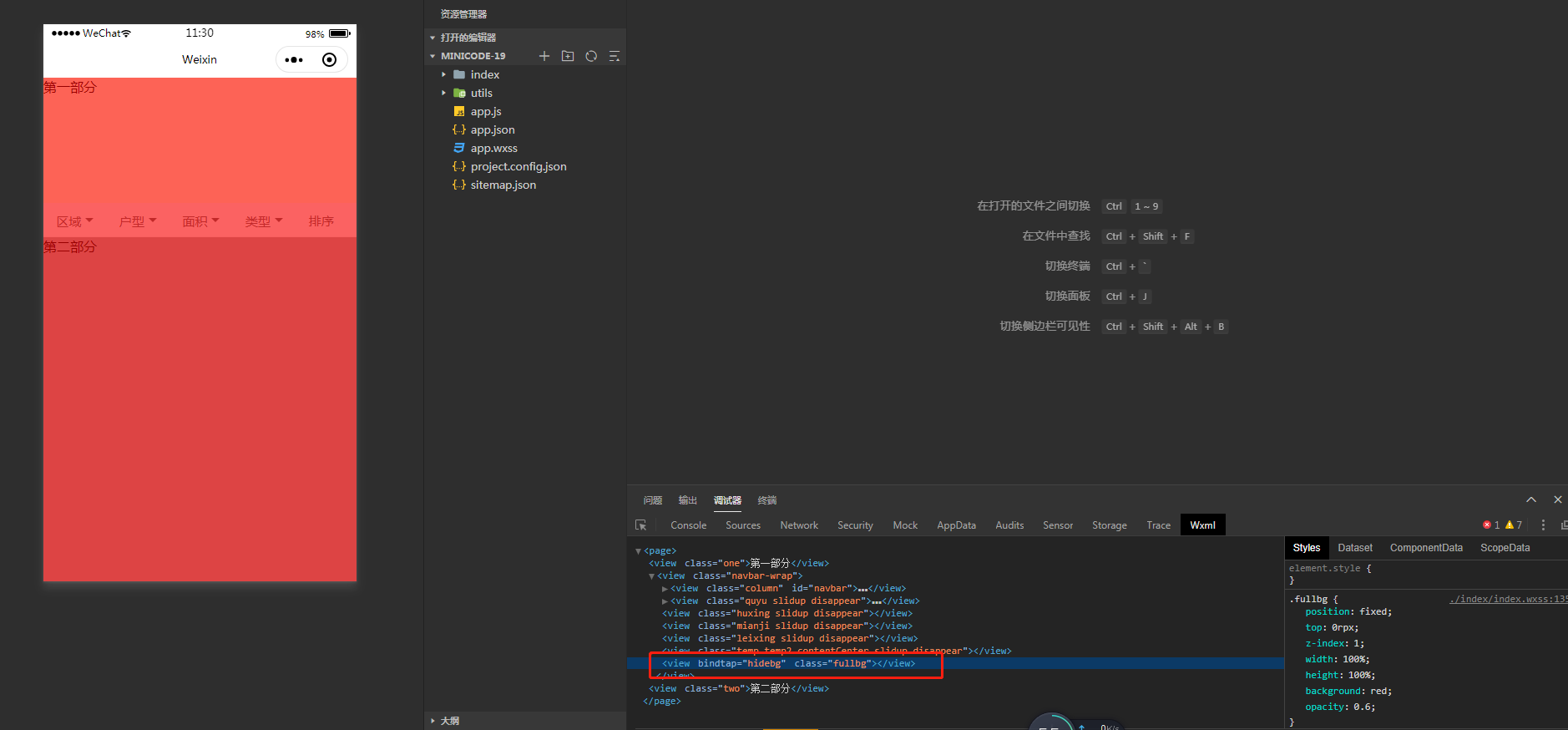
Task: Select the mianji slidup view node
Action: (x=787, y=626)
